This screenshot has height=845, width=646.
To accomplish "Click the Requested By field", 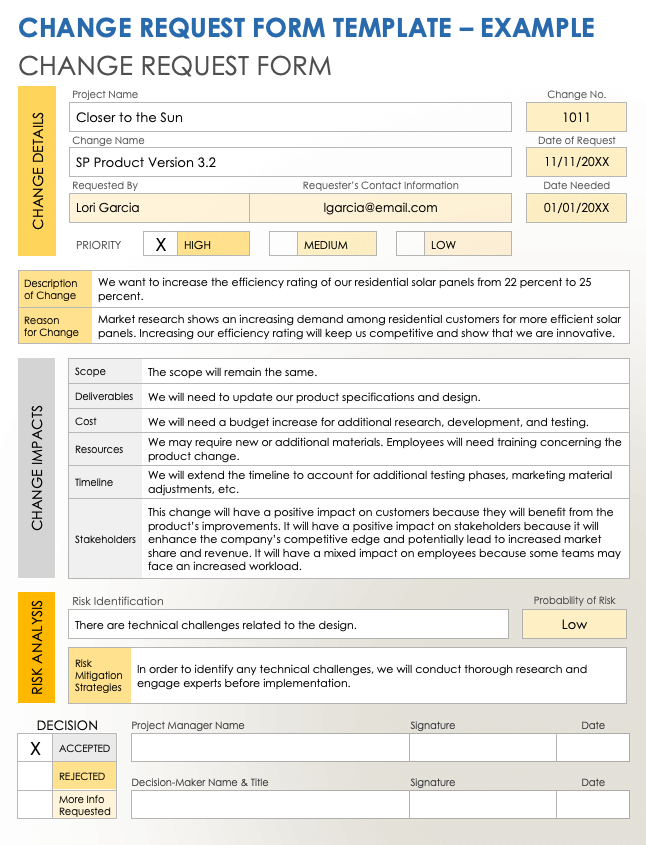I will [159, 208].
